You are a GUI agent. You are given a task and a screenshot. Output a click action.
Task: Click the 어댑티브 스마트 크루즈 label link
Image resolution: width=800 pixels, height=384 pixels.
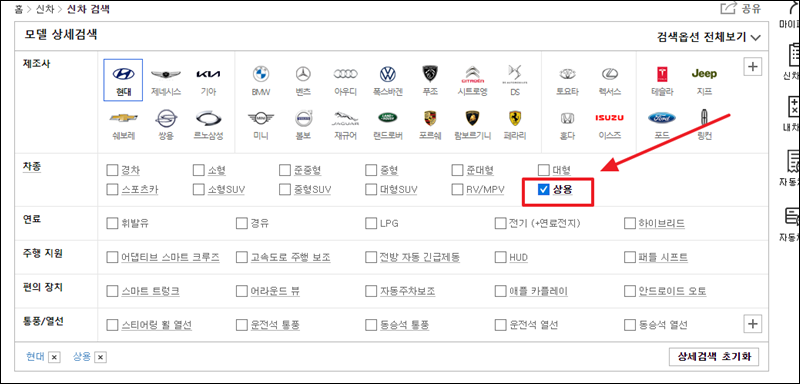(x=170, y=257)
